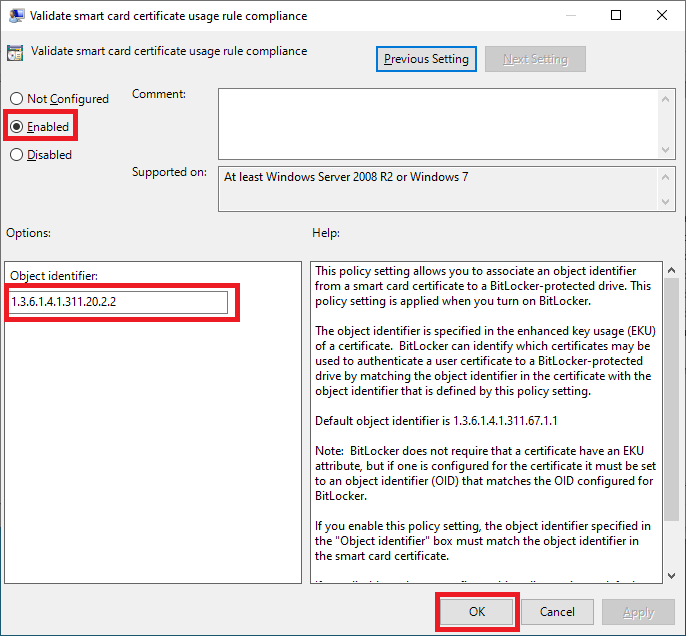
Task: Click the Apply button
Action: point(638,612)
